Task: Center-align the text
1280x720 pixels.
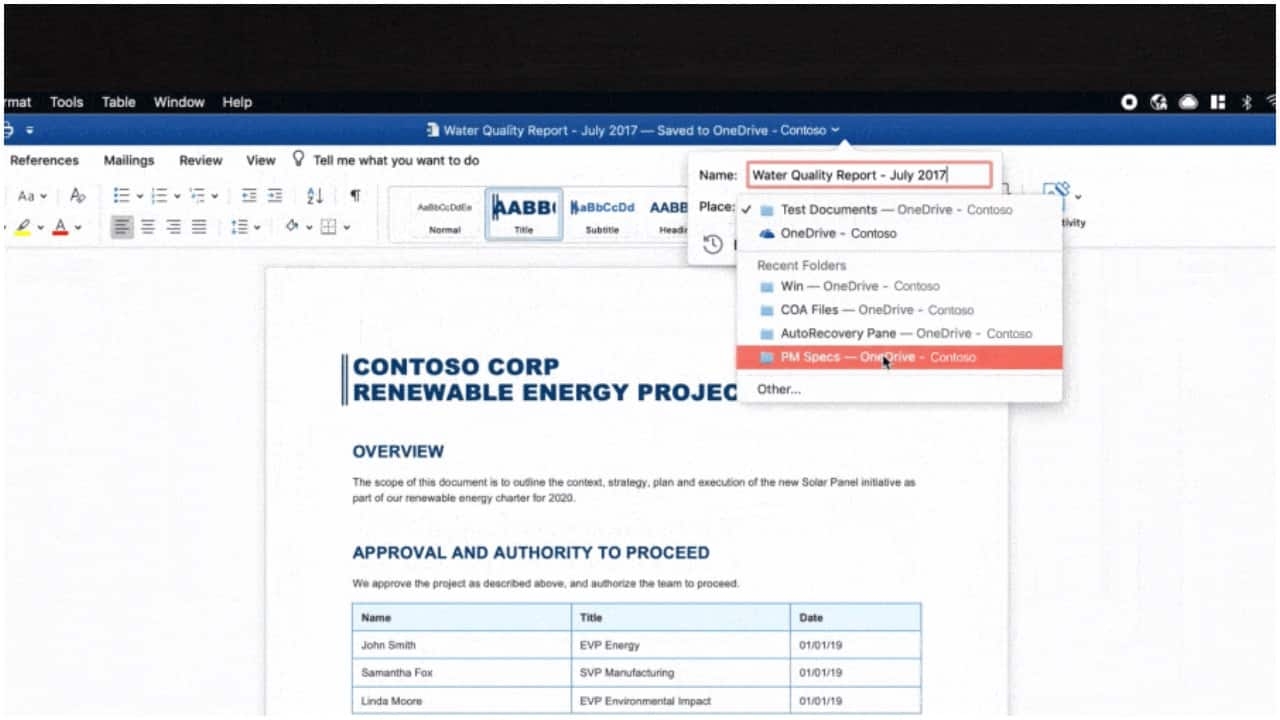Action: (147, 227)
